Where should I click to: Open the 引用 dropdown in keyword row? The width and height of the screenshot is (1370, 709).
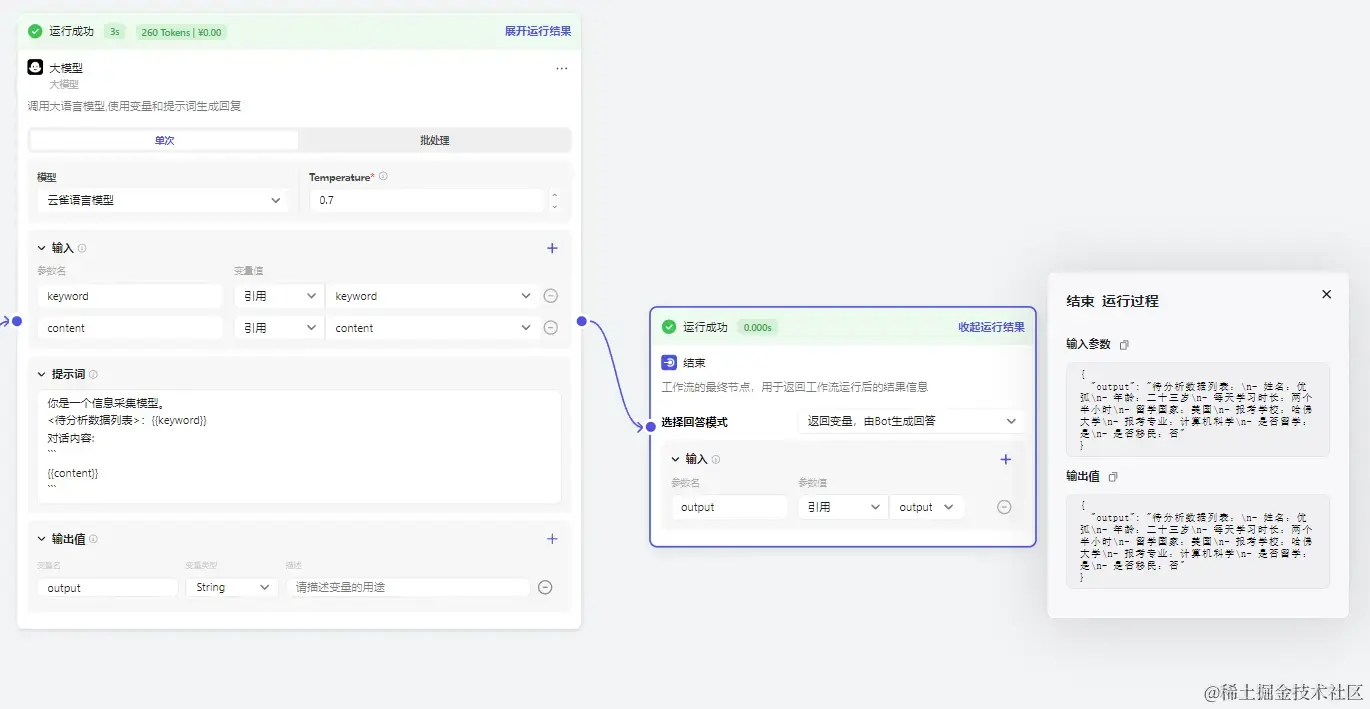coord(279,296)
